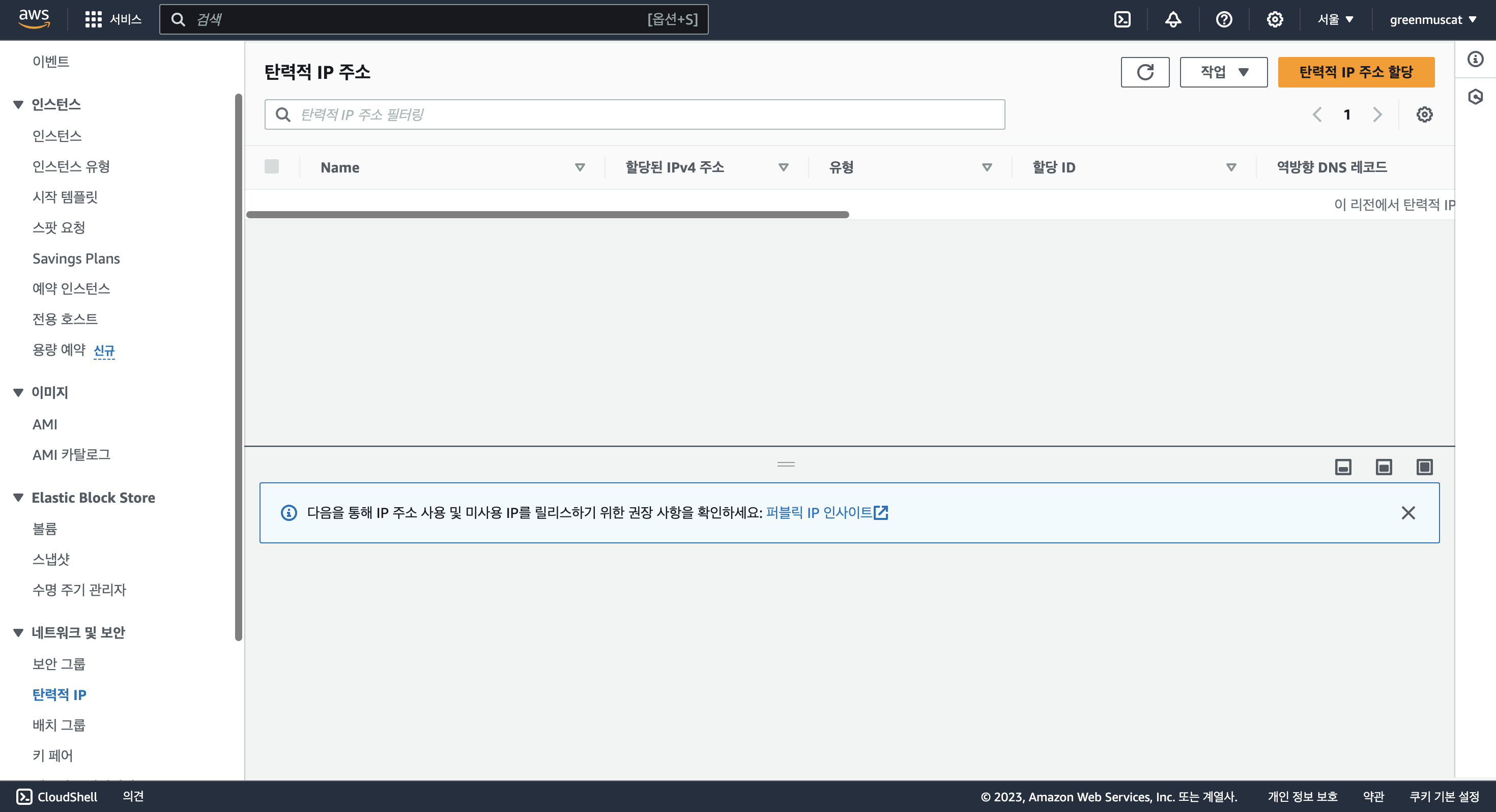Open the top bar settings gear
Viewport: 1496px width, 812px height.
[x=1275, y=20]
